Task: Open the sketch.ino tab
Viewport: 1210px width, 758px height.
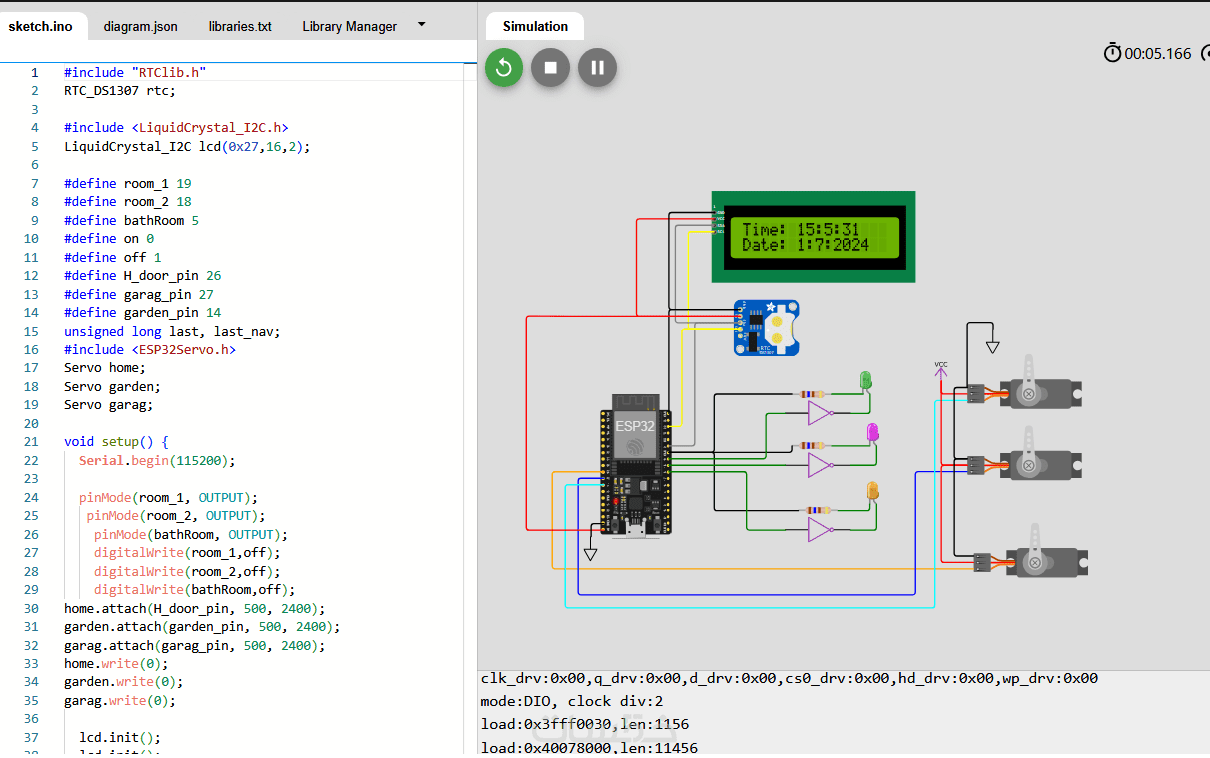Action: (x=41, y=27)
